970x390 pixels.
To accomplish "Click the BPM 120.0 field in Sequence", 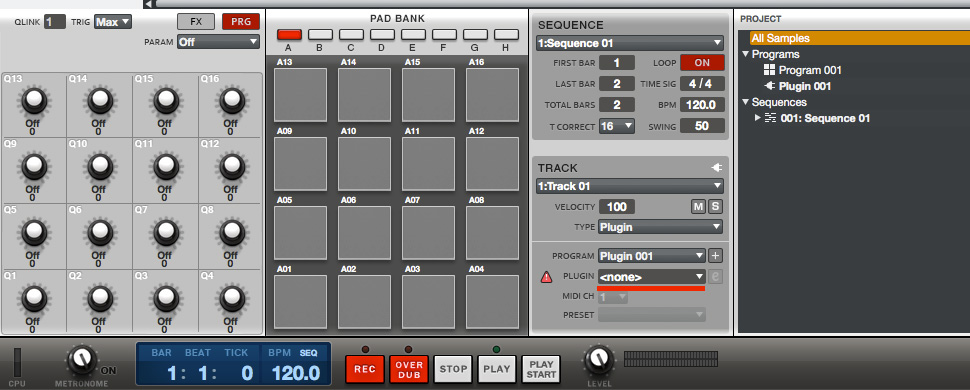I will [703, 105].
